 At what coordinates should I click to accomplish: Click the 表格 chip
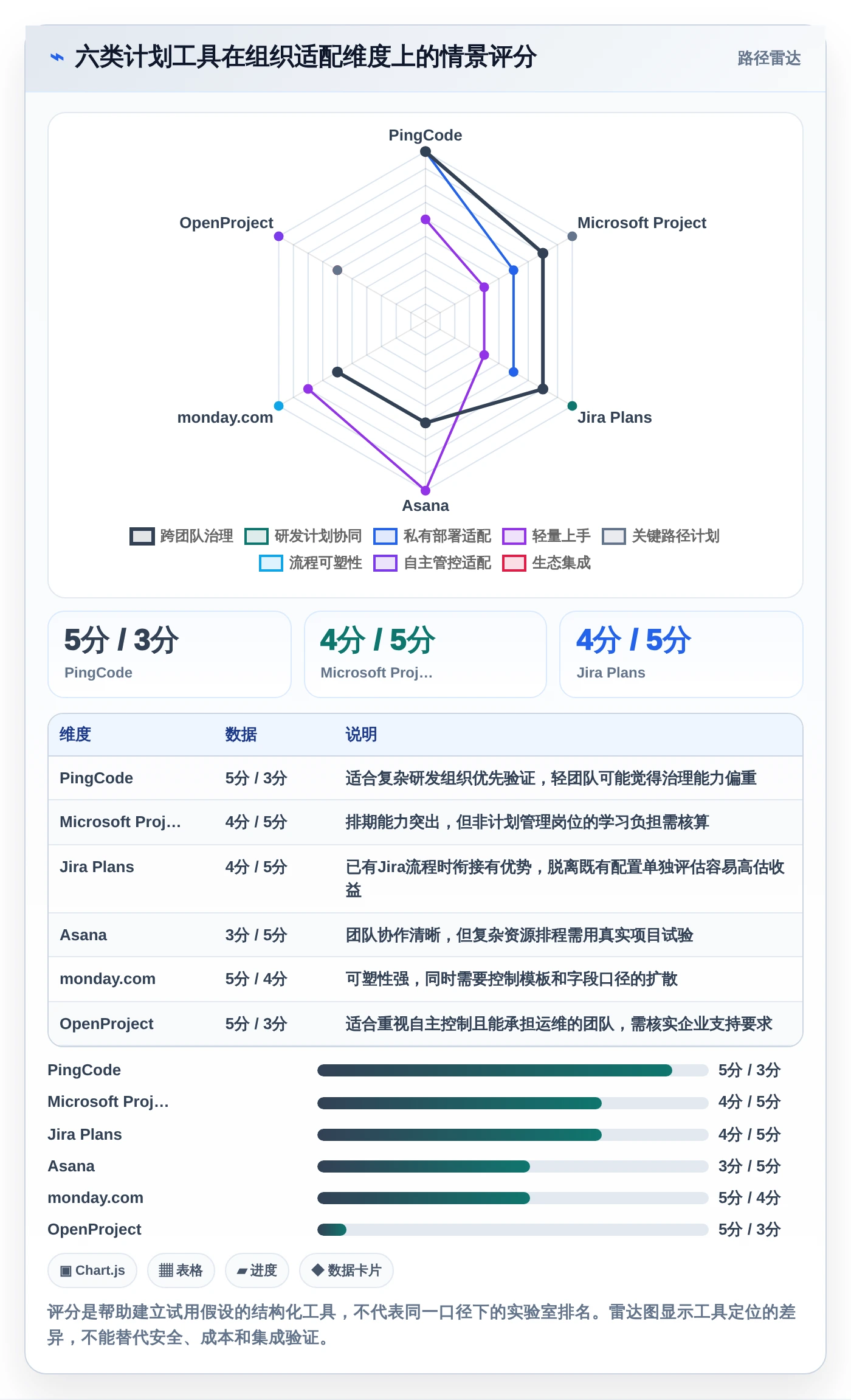(181, 1270)
